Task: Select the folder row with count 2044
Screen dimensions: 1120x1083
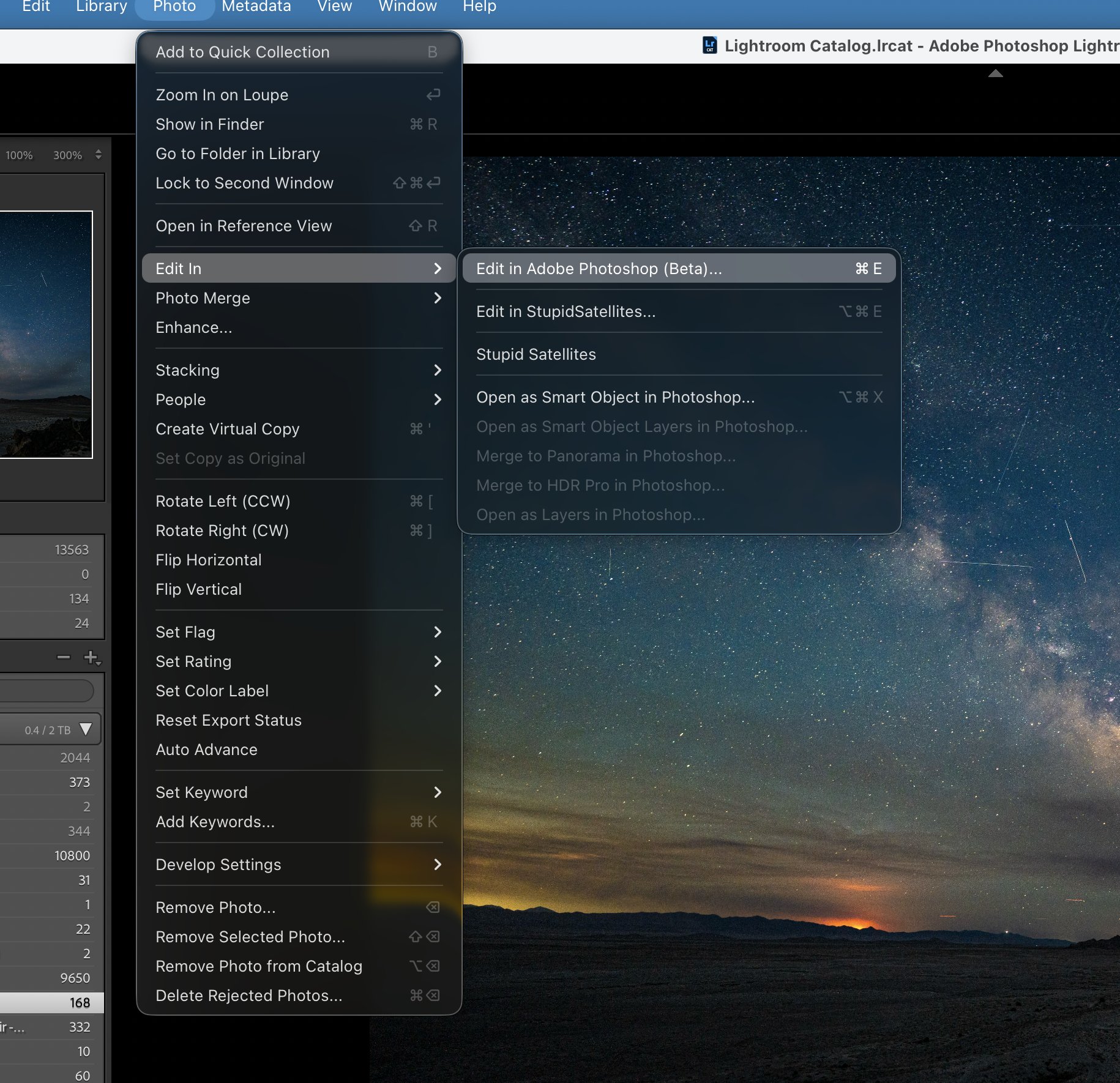Action: [x=52, y=757]
